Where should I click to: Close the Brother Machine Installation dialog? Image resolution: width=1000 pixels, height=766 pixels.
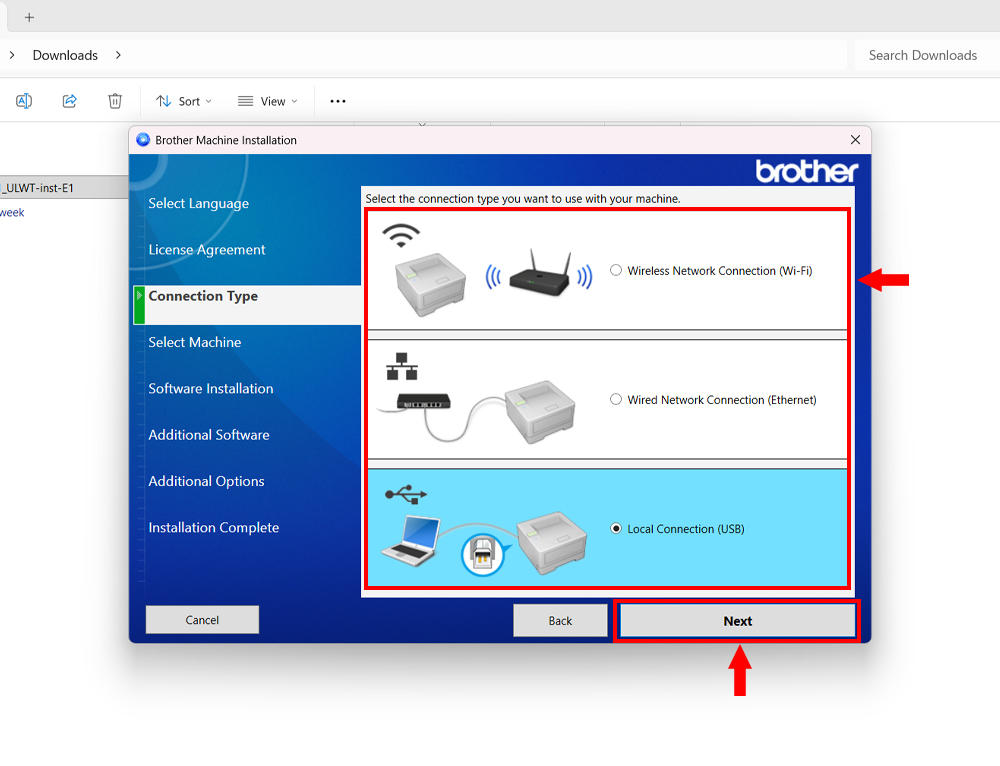pyautogui.click(x=855, y=140)
